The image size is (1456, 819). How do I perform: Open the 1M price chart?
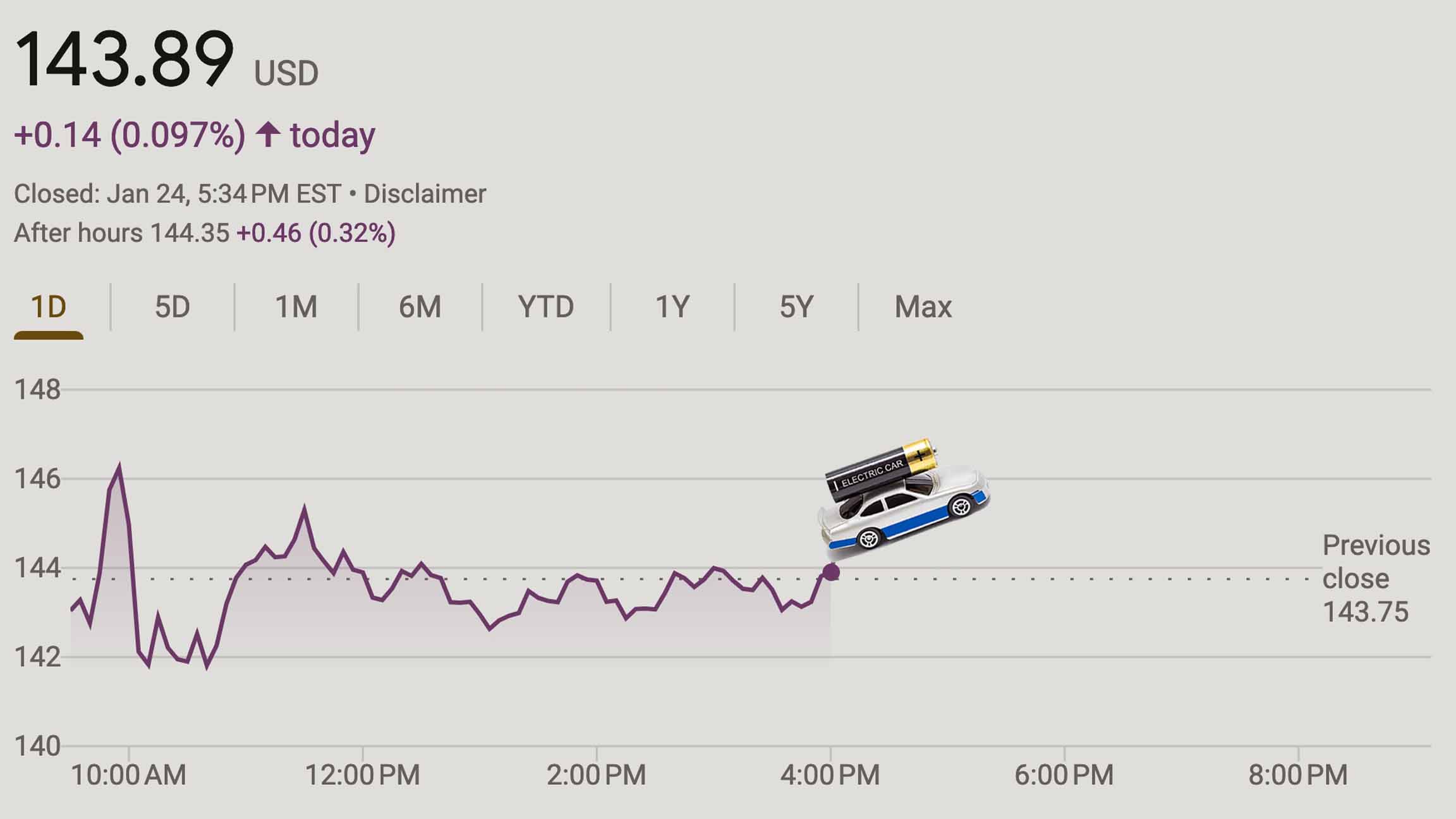tap(296, 306)
